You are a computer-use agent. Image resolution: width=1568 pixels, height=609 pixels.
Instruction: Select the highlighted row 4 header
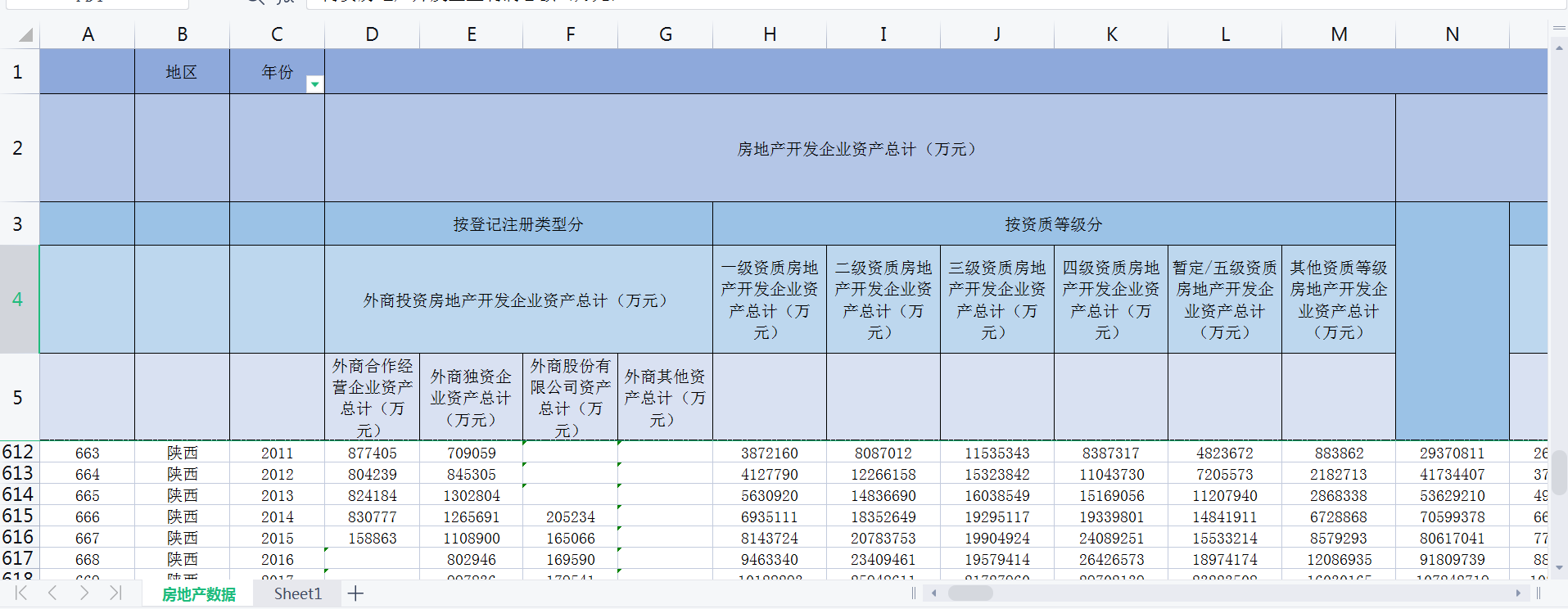[x=18, y=300]
